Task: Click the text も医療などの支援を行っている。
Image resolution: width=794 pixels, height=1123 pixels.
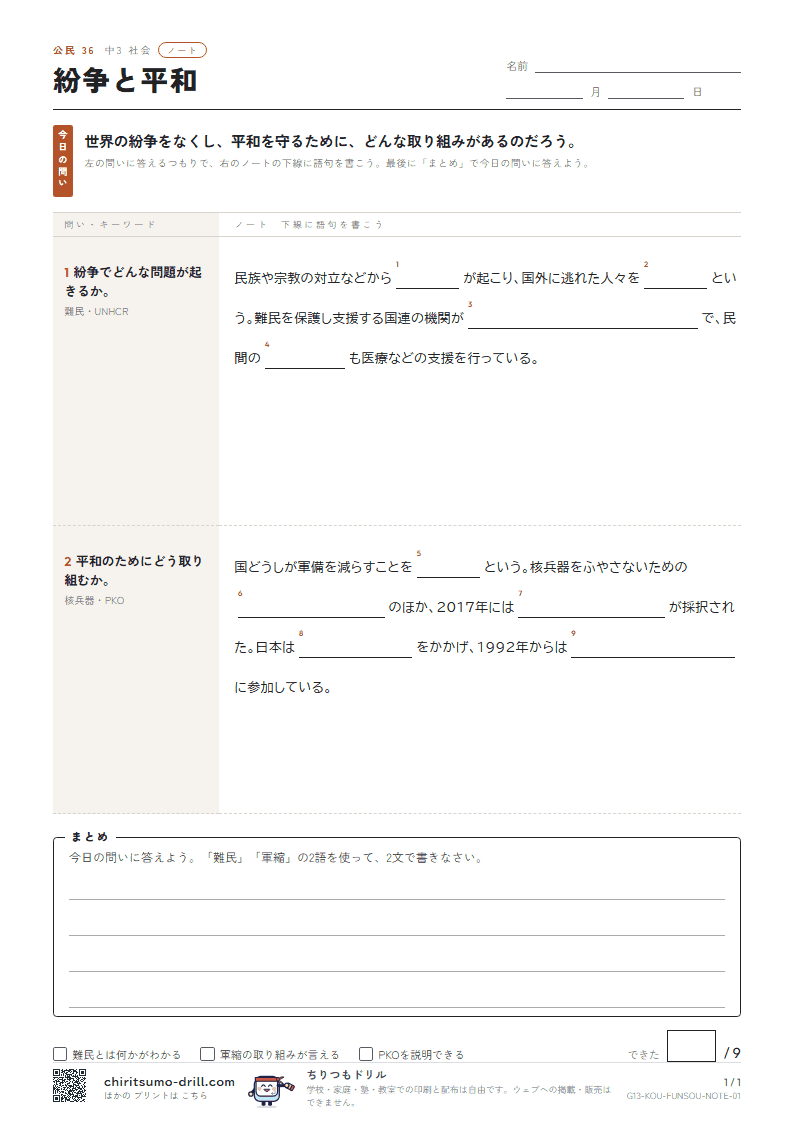Action: coord(444,358)
